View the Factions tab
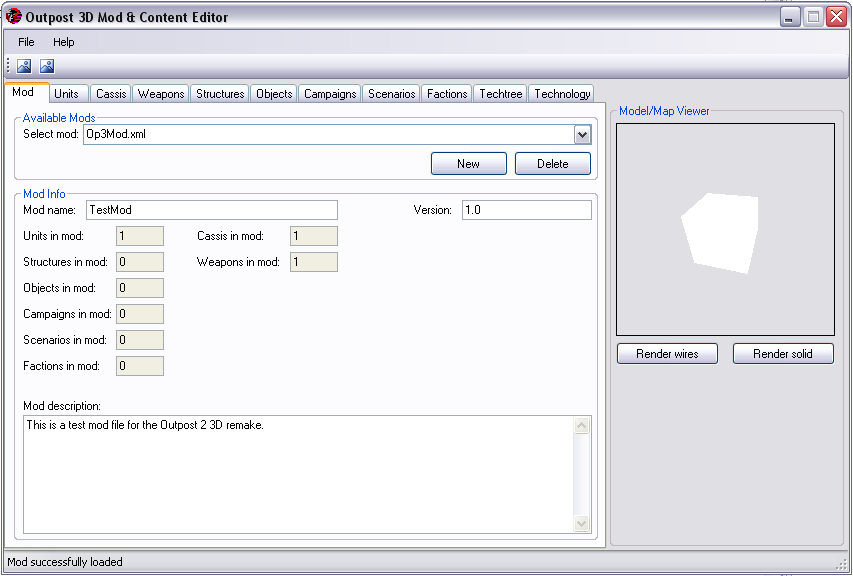 coord(447,94)
